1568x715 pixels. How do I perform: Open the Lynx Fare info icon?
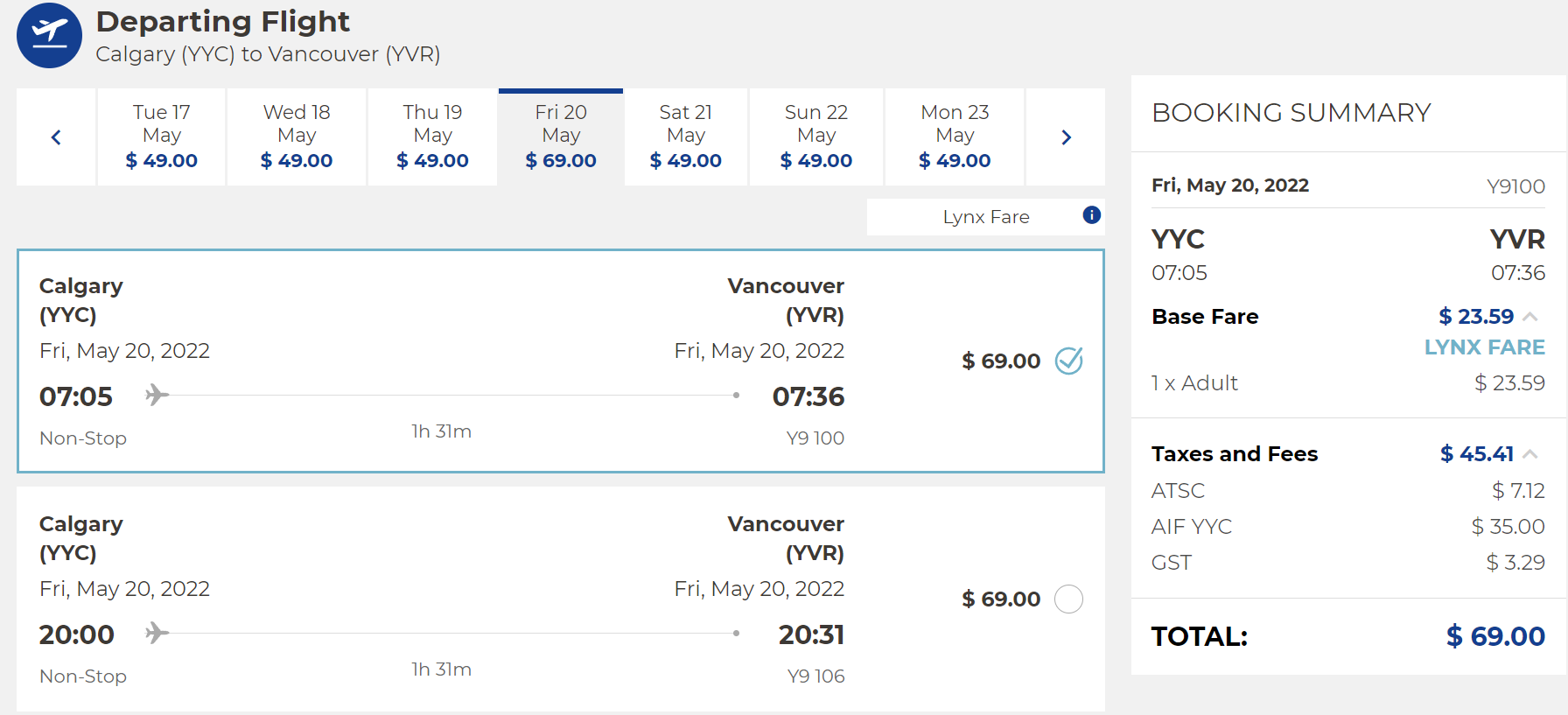click(x=1091, y=215)
